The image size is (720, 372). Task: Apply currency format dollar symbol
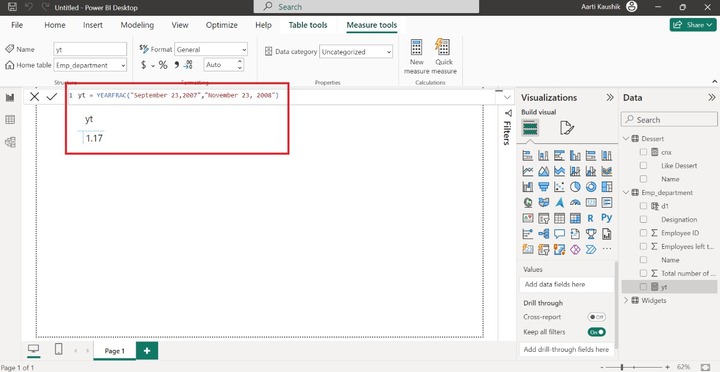click(x=144, y=65)
